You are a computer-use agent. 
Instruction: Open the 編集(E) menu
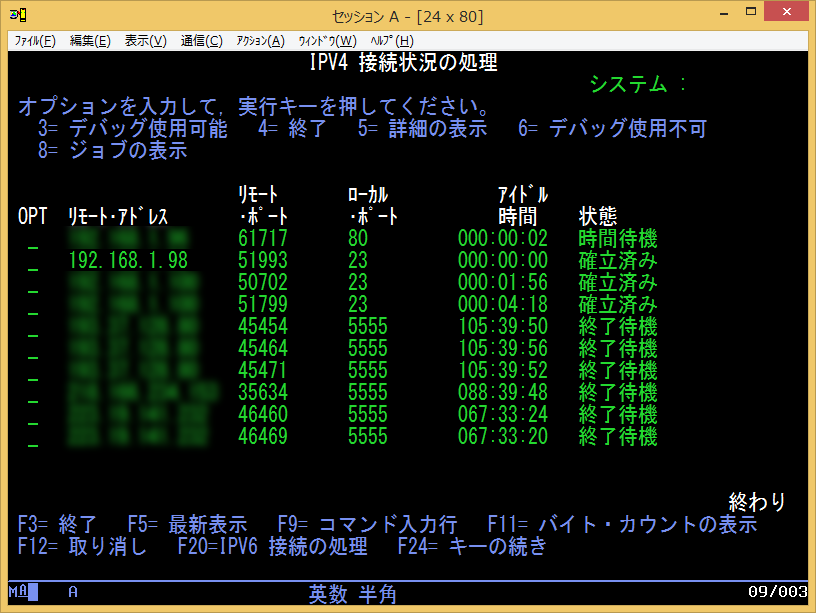(x=91, y=40)
